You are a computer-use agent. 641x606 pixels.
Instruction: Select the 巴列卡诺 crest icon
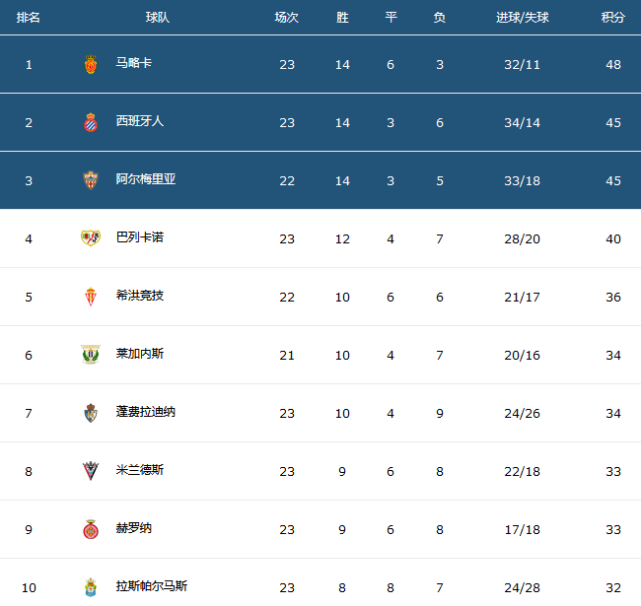click(x=91, y=238)
